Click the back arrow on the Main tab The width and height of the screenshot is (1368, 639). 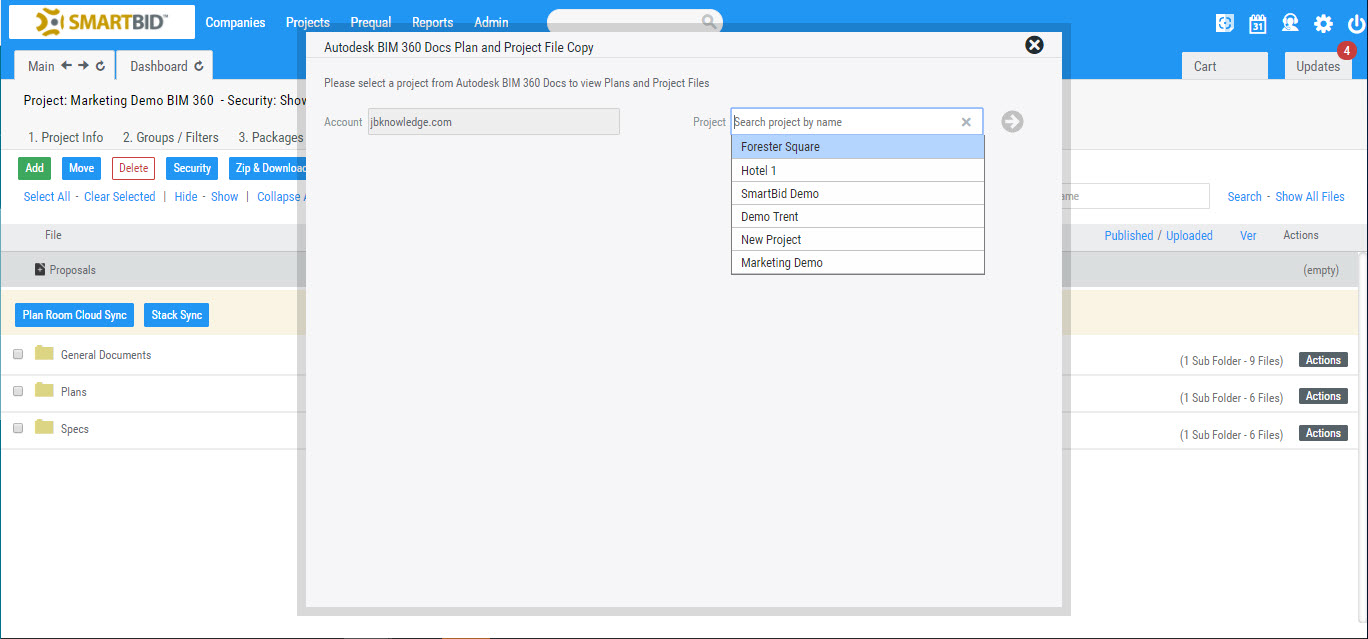67,64
